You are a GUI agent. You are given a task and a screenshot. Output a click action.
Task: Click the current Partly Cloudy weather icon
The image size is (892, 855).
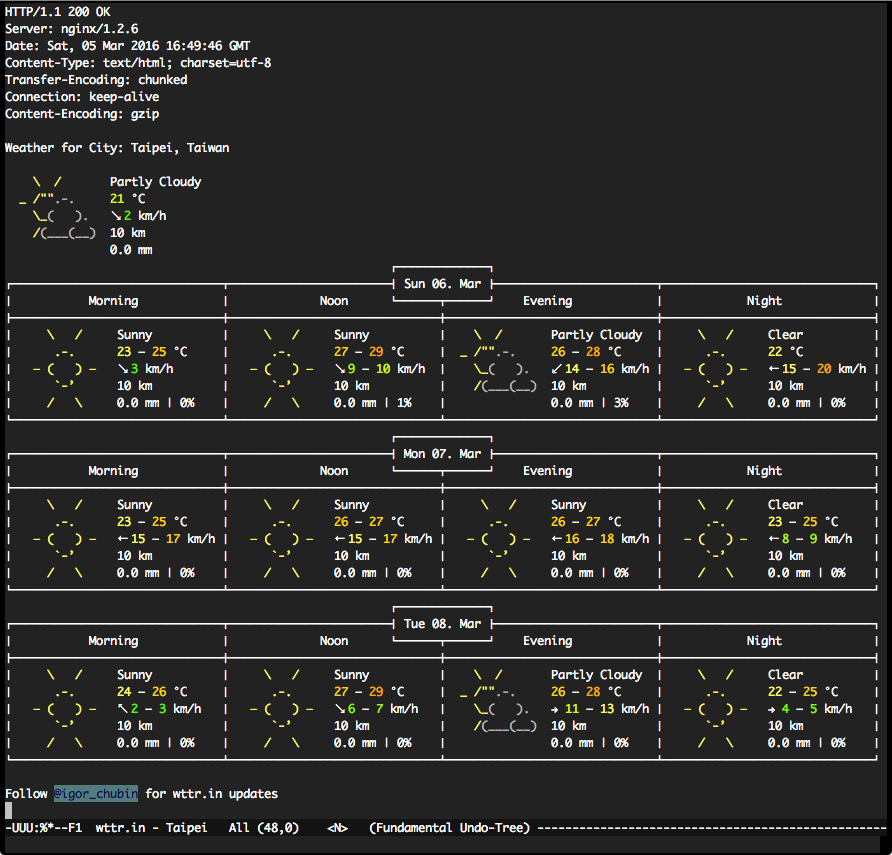pyautogui.click(x=58, y=208)
